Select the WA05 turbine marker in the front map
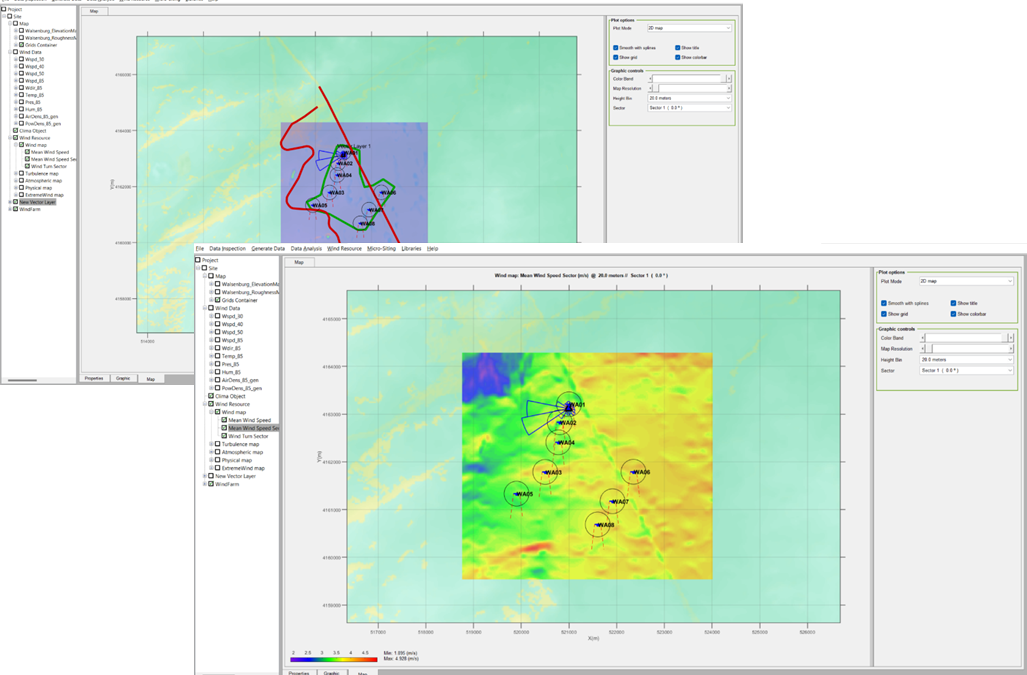1027x675 pixels. (517, 494)
